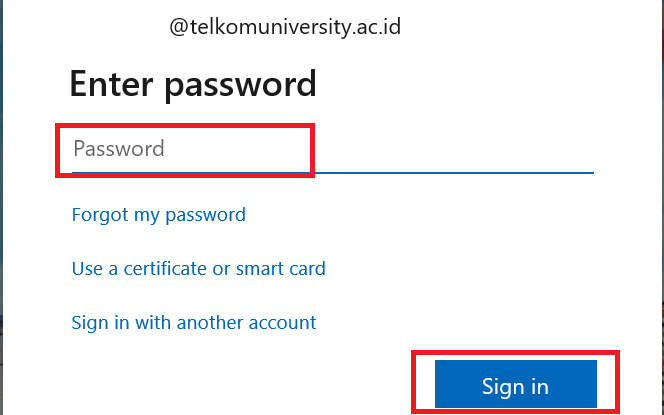This screenshot has height=415, width=664.
Task: Pick the another account sign-in link
Action: (194, 322)
